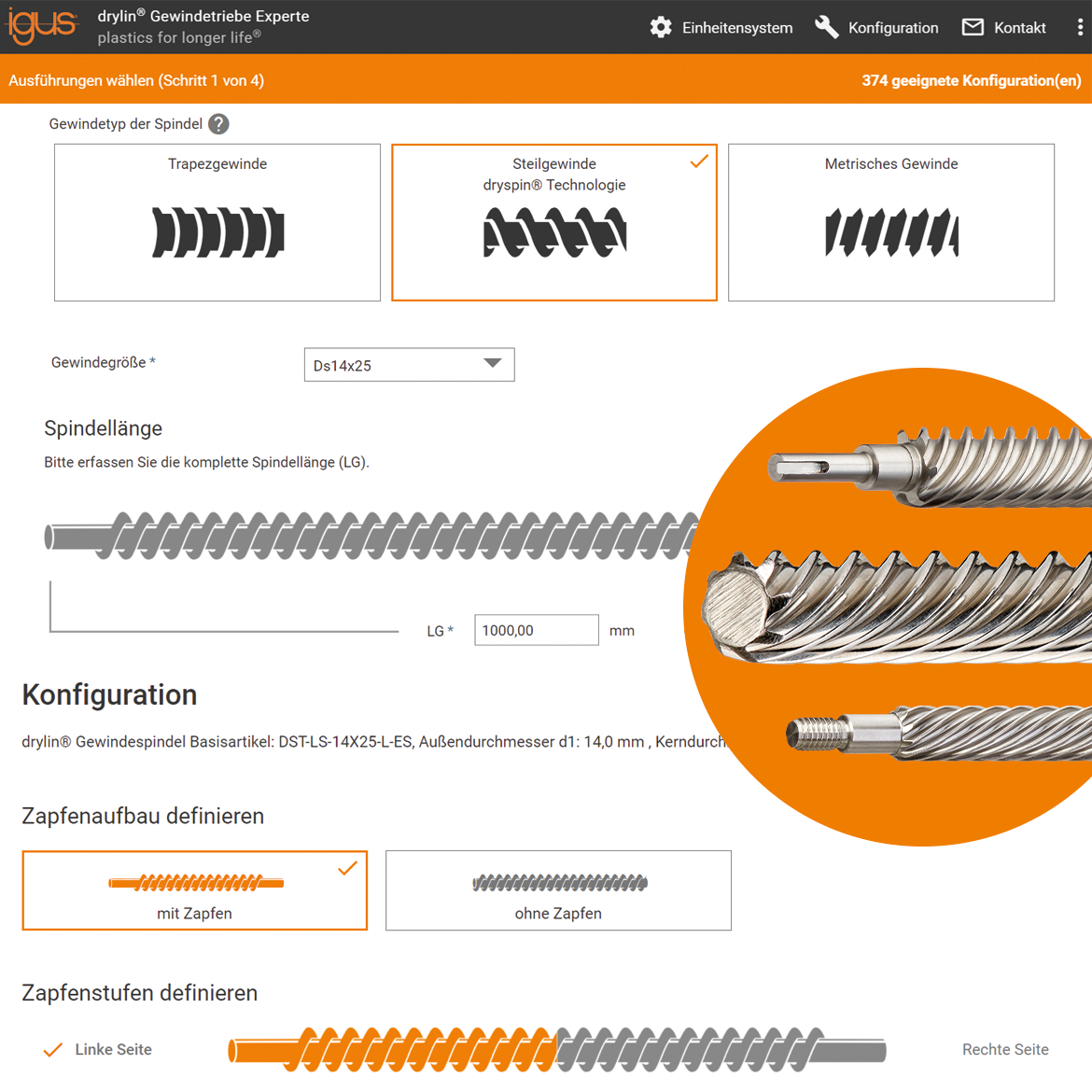This screenshot has width=1092, height=1092.
Task: Open Einheitensystem menu in header
Action: (736, 28)
